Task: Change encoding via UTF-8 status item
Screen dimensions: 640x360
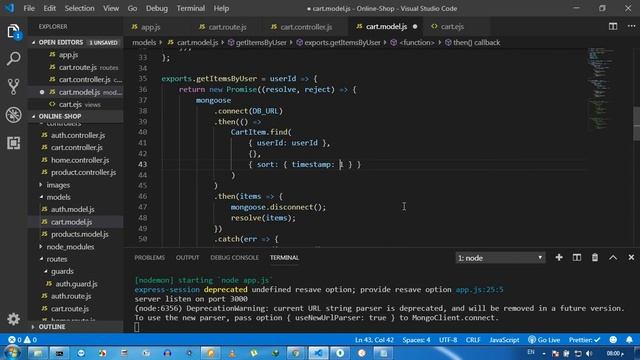Action: pyautogui.click(x=448, y=340)
